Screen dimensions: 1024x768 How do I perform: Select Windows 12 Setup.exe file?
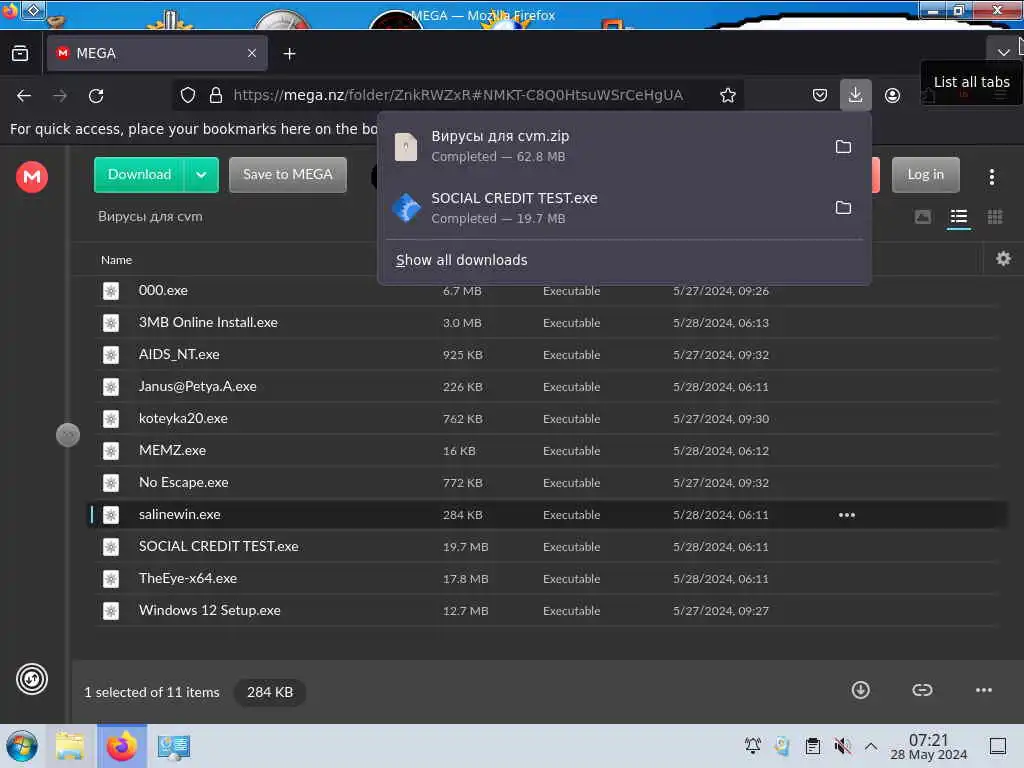549,611
